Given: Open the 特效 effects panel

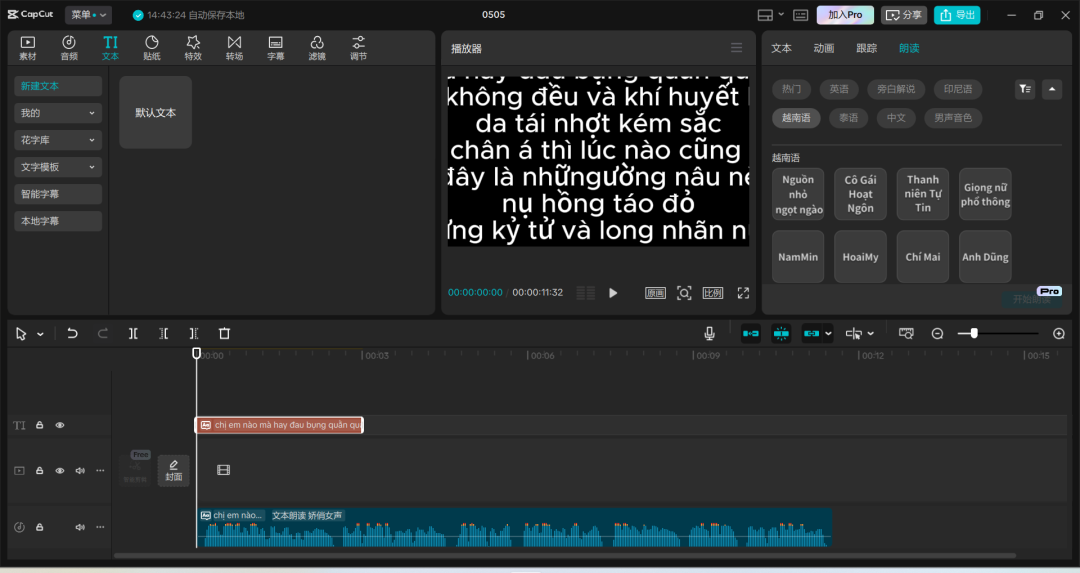Looking at the screenshot, I should (x=193, y=47).
